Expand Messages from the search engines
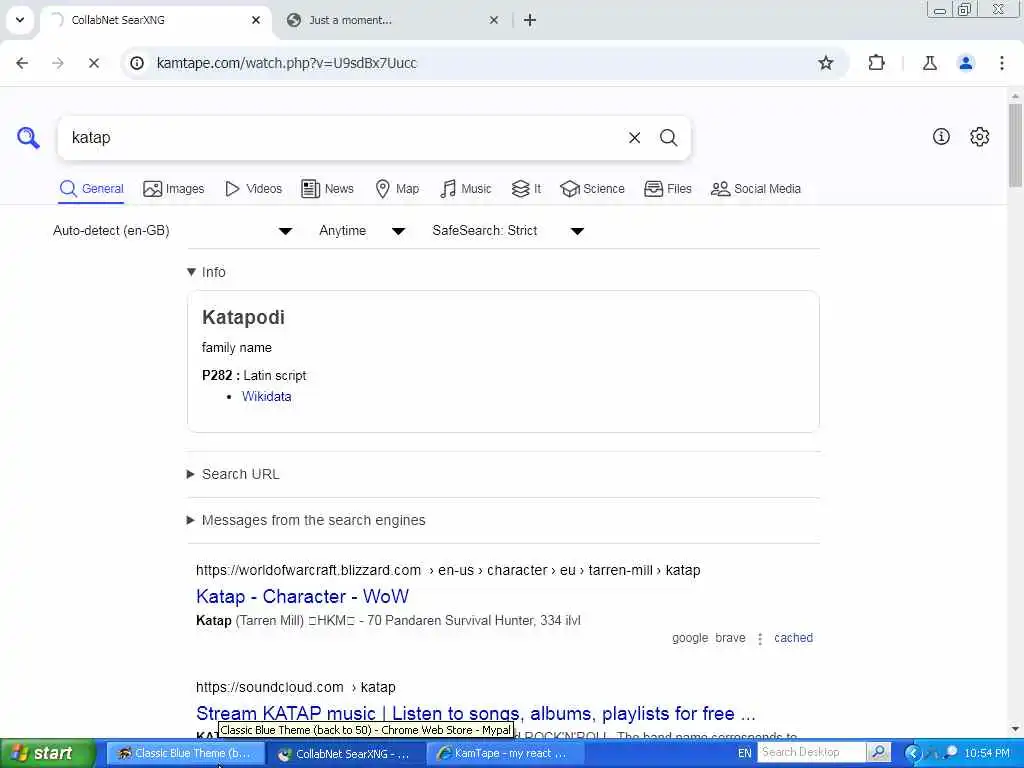 (306, 520)
